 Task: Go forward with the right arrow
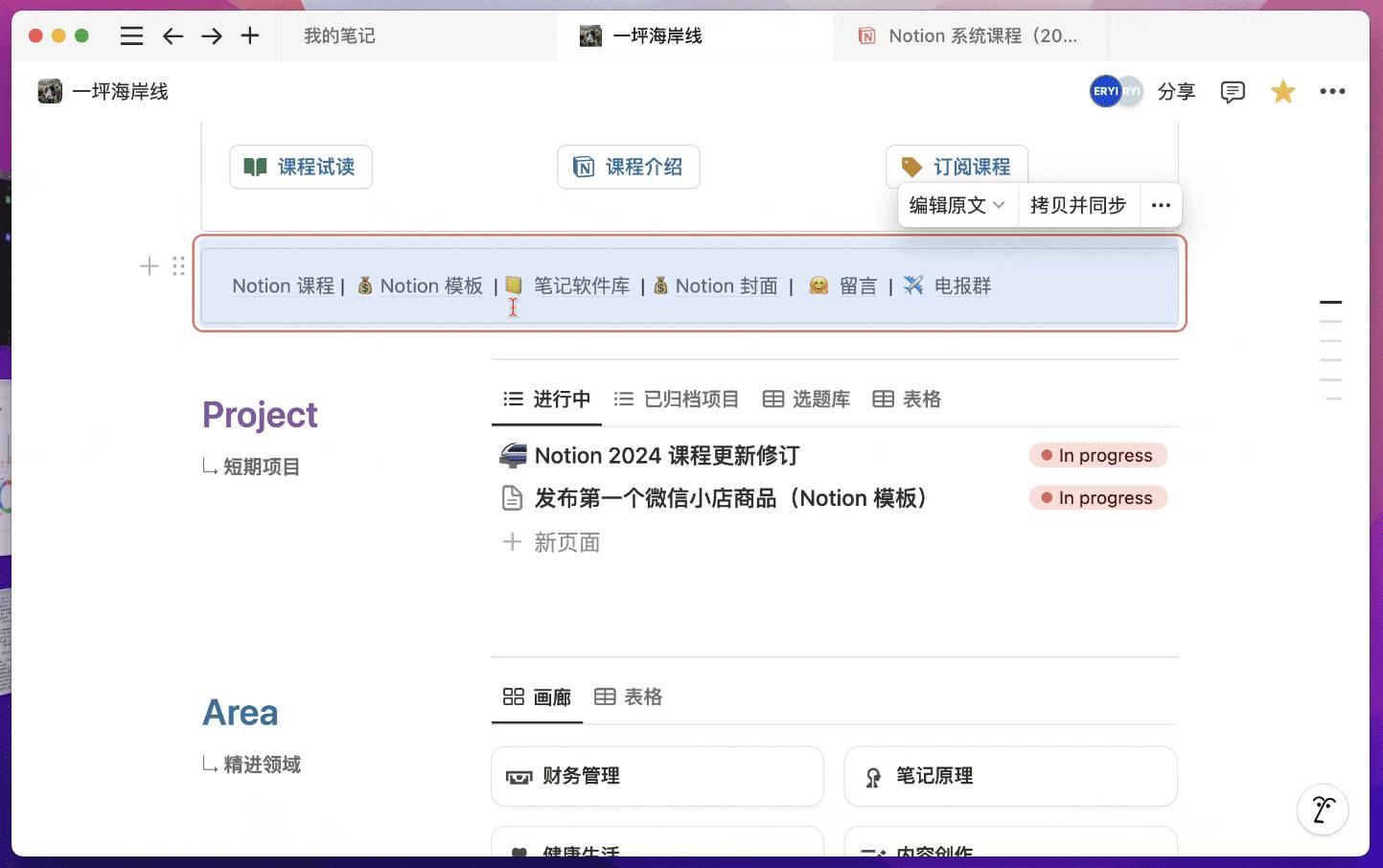click(x=212, y=36)
